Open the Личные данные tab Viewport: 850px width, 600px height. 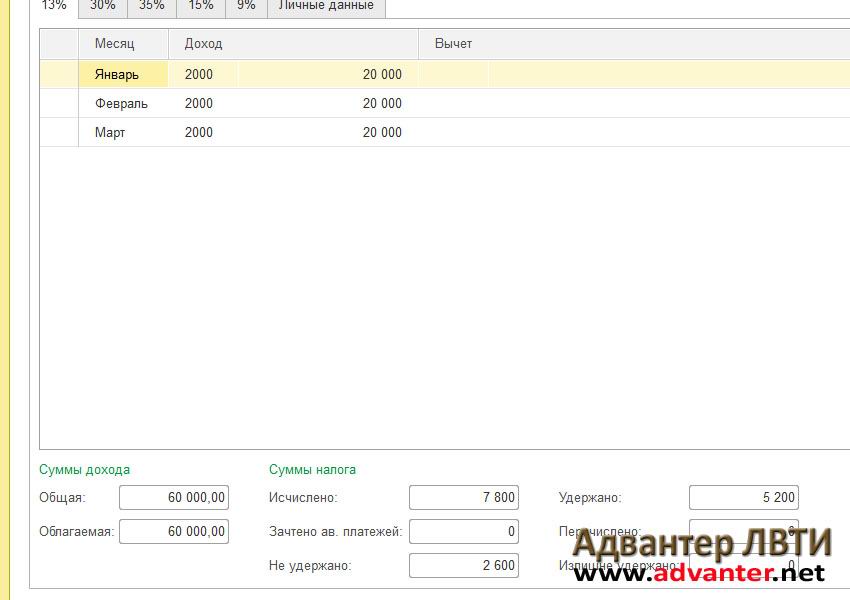coord(326,7)
